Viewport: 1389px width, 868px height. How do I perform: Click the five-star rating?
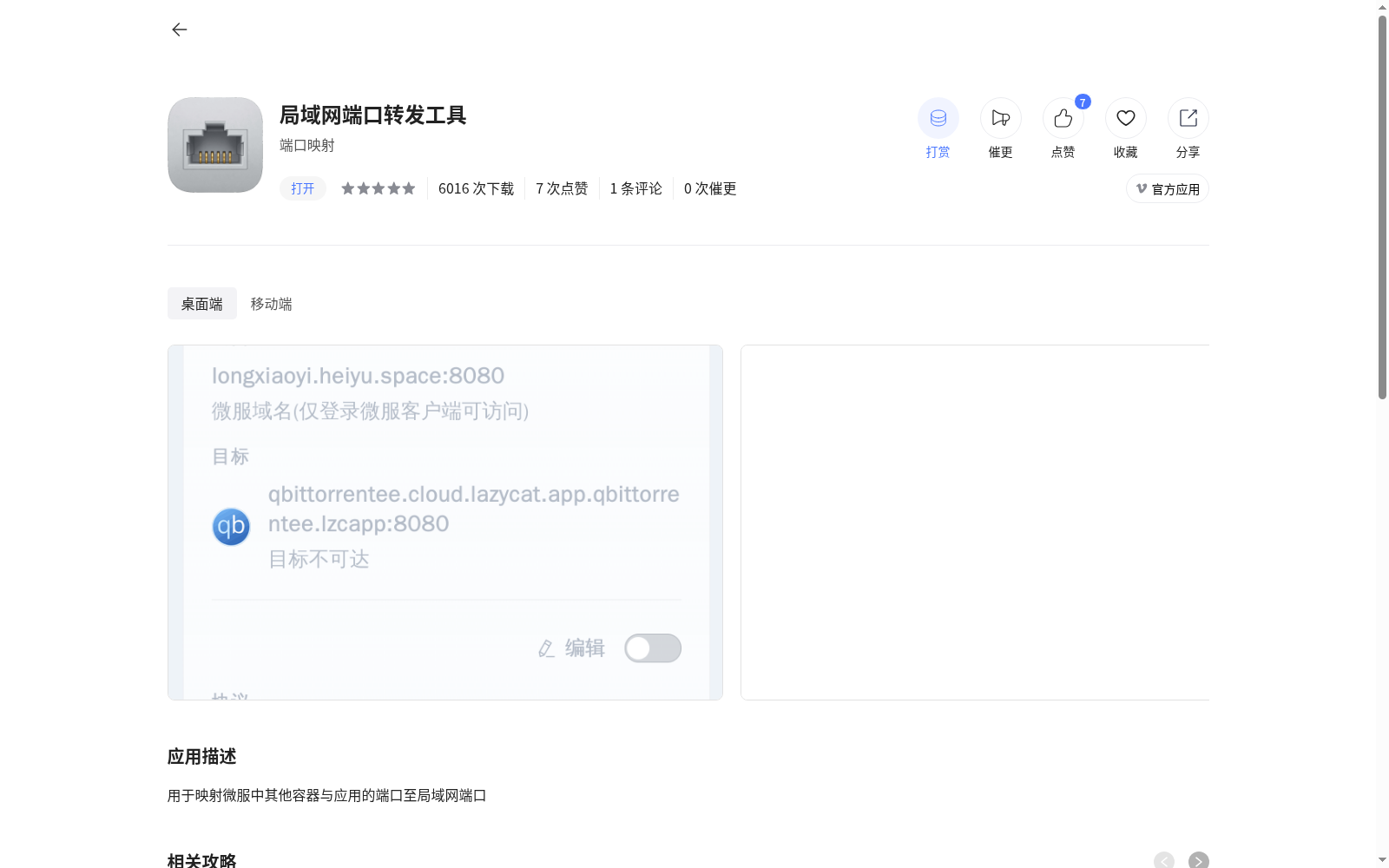(379, 188)
